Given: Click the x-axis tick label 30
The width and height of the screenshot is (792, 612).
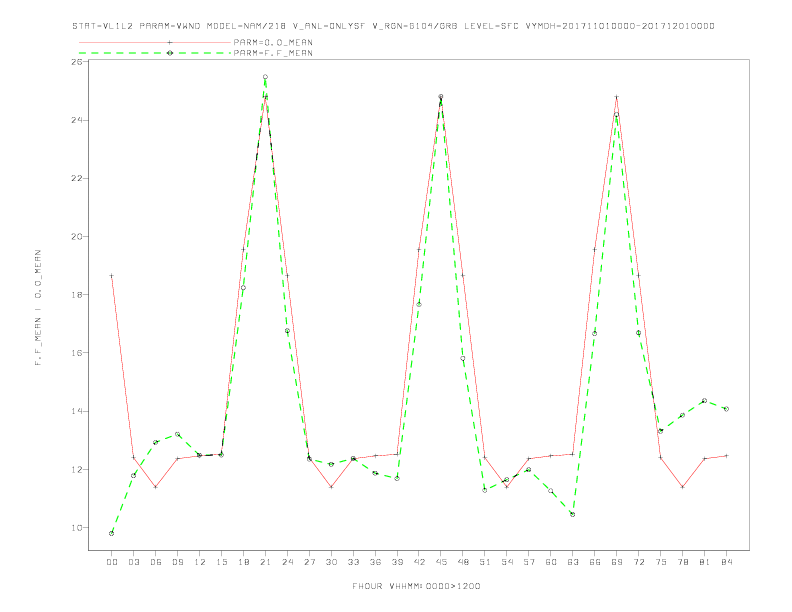Looking at the screenshot, I should click(331, 562).
